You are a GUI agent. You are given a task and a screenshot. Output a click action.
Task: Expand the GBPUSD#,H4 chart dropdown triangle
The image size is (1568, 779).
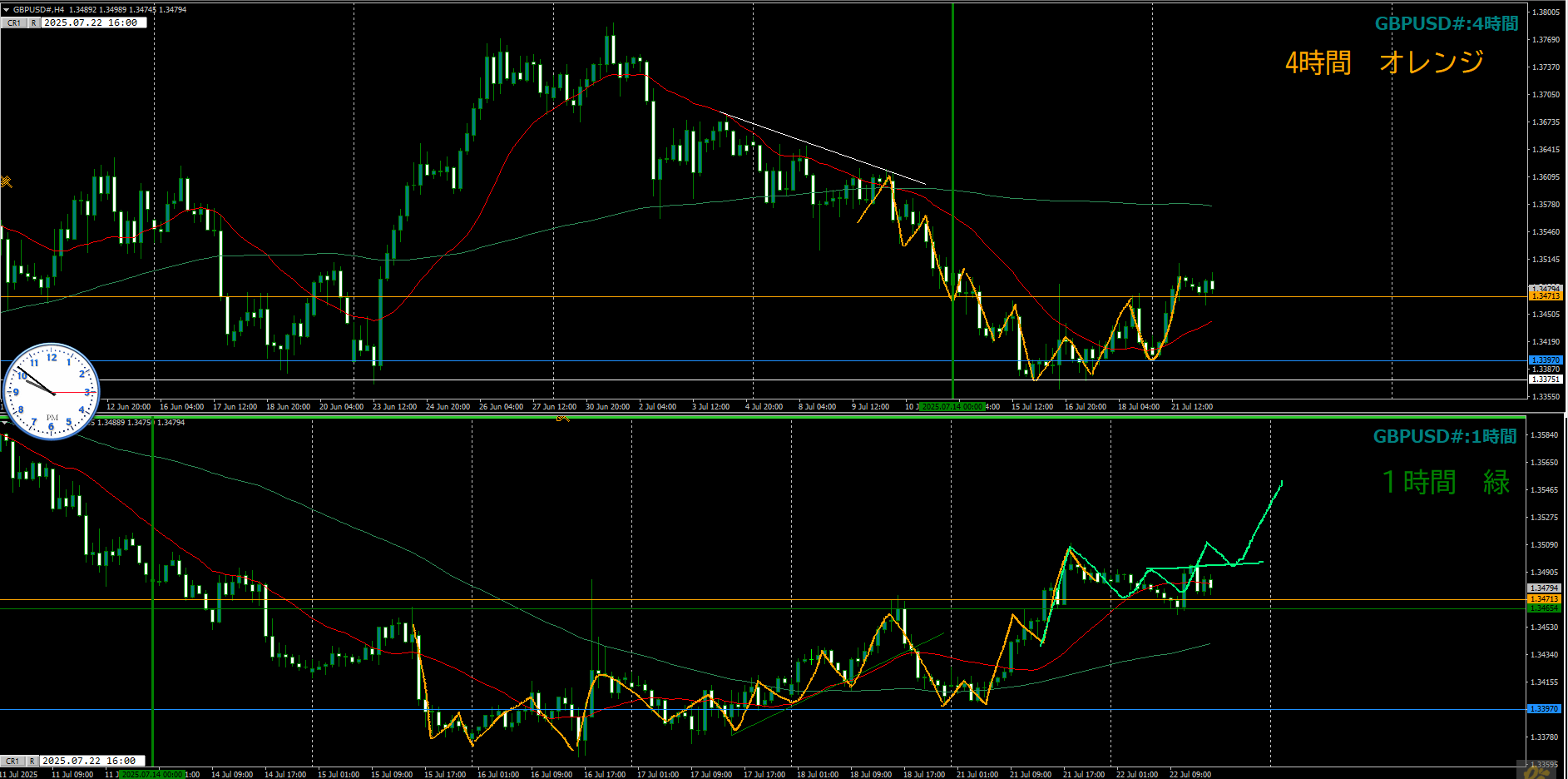coord(7,10)
